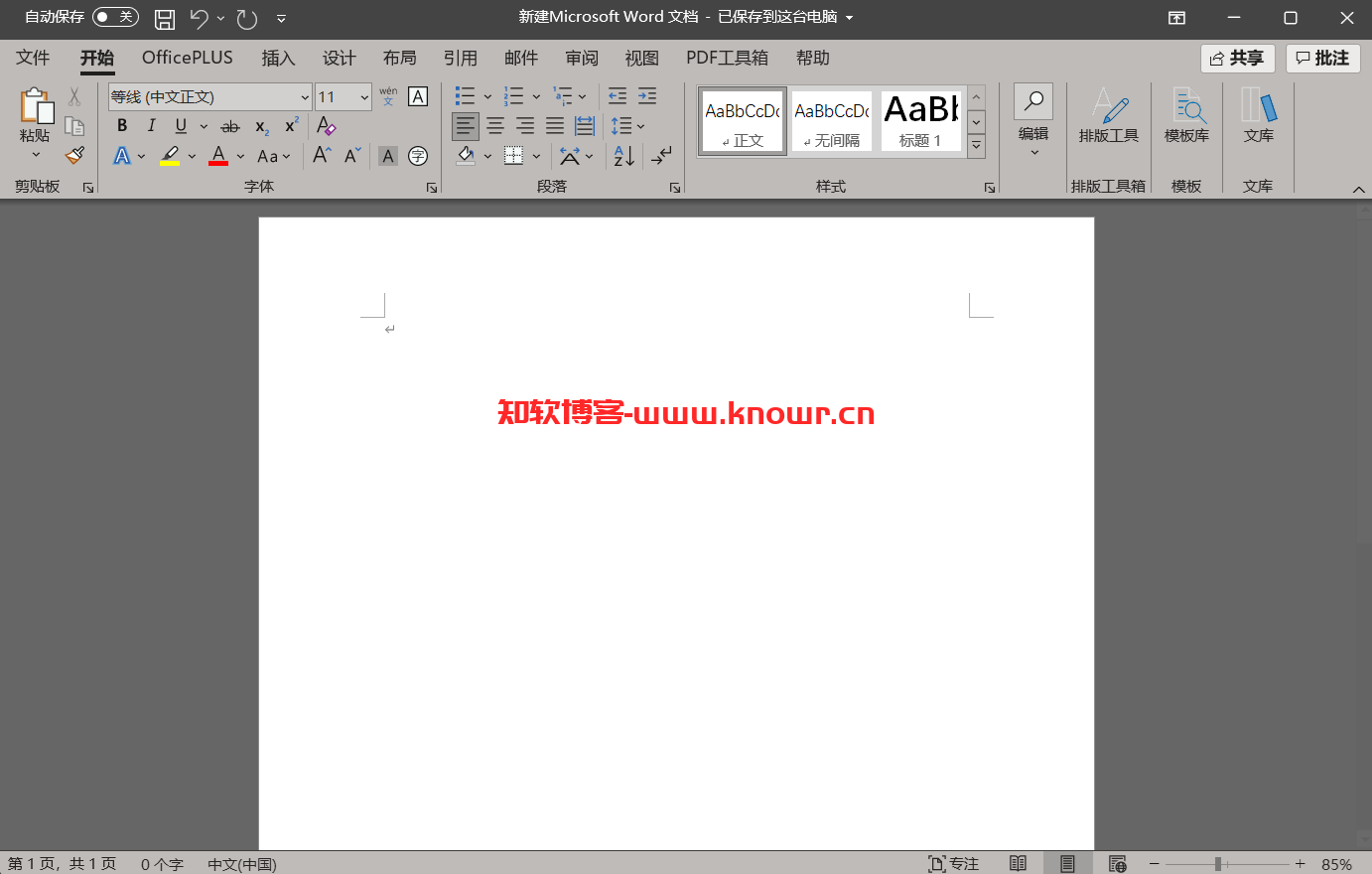Switch to the 插入 tab
The width and height of the screenshot is (1372, 874).
278,58
